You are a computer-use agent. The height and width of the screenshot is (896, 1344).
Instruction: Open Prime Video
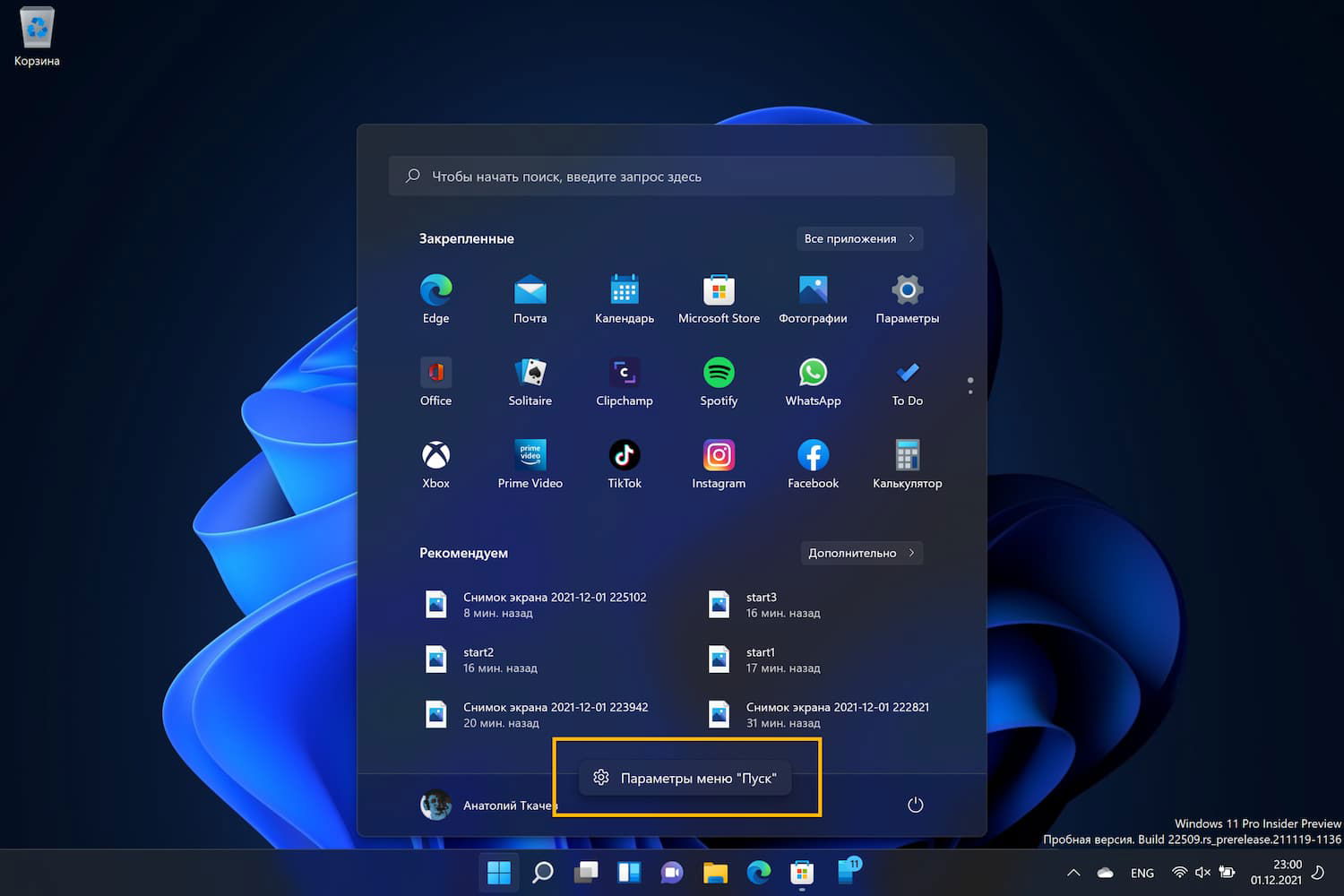[530, 464]
